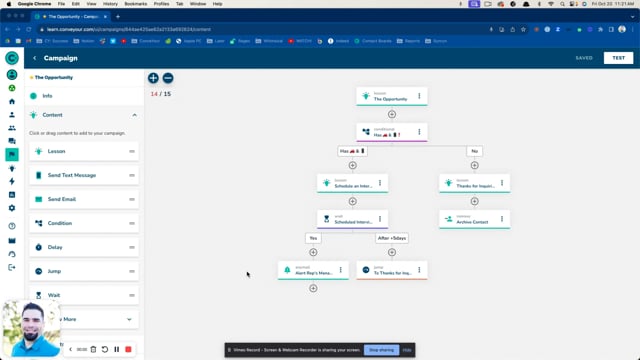Click the TEST button
The image size is (640, 360).
(x=618, y=58)
